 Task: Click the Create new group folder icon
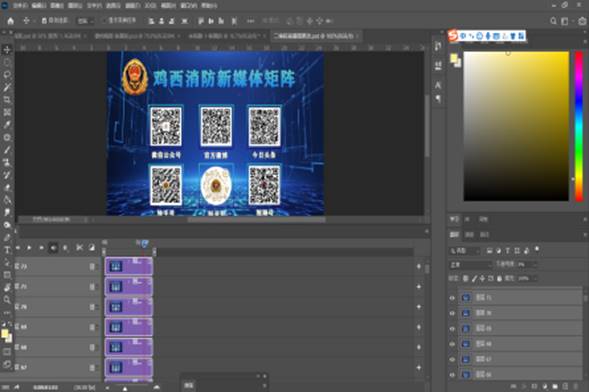(555, 386)
